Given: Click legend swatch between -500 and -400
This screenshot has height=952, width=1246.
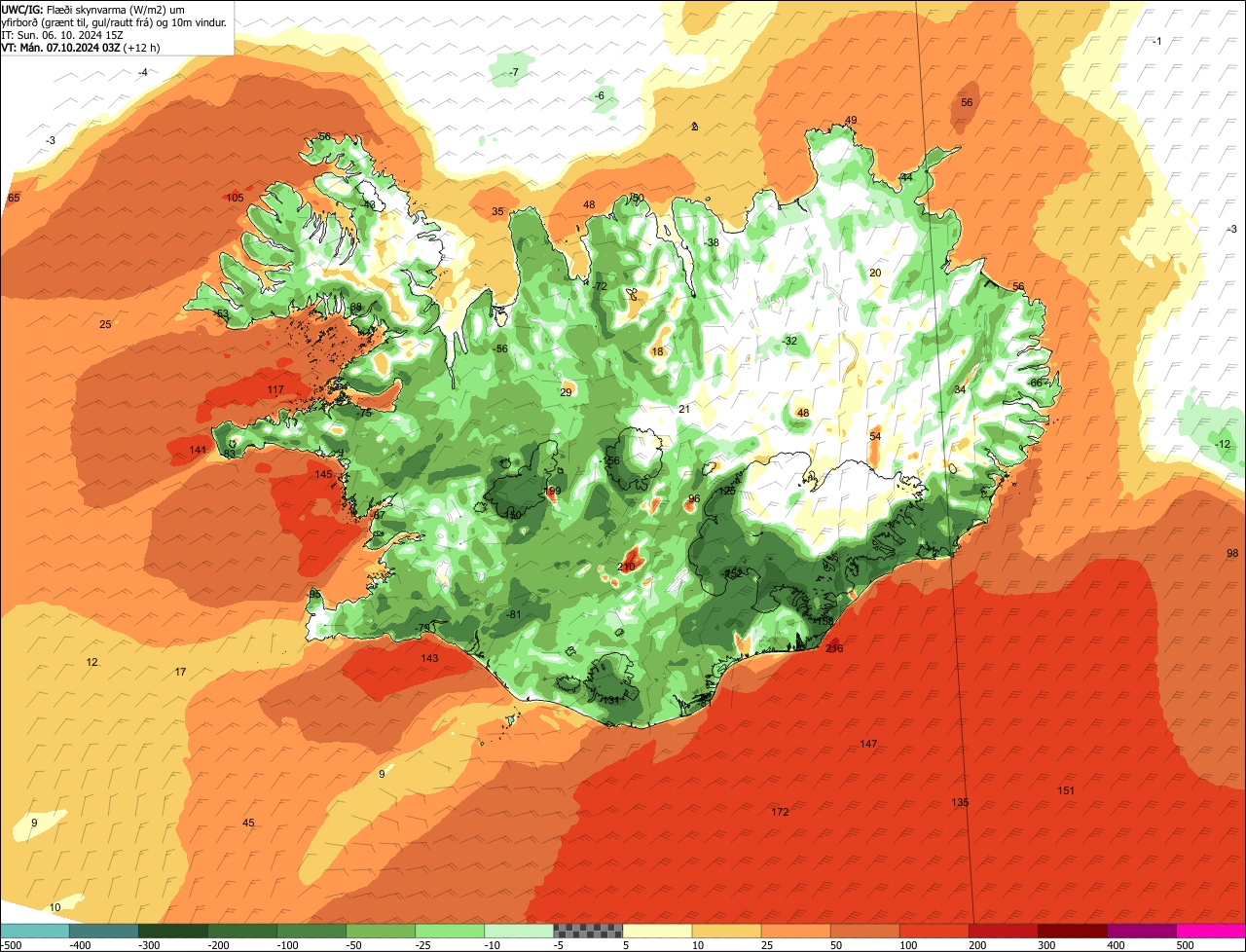Looking at the screenshot, I should tap(35, 931).
